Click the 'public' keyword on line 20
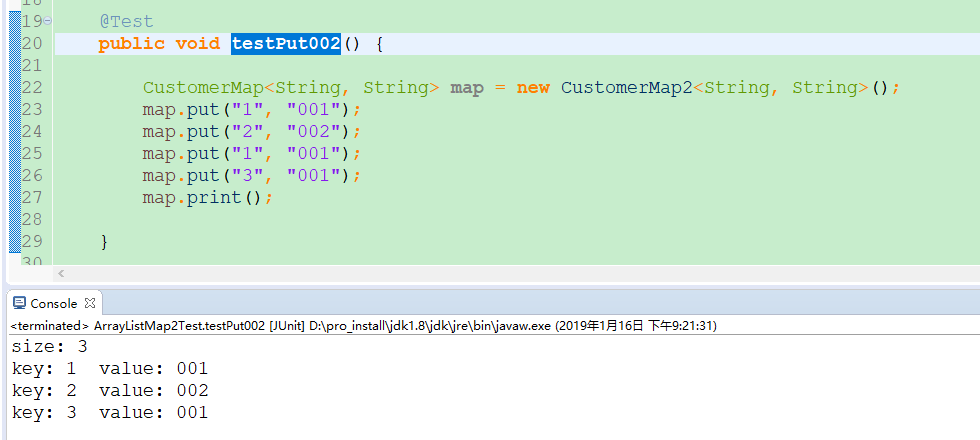This screenshot has height=440, width=980. coord(131,44)
